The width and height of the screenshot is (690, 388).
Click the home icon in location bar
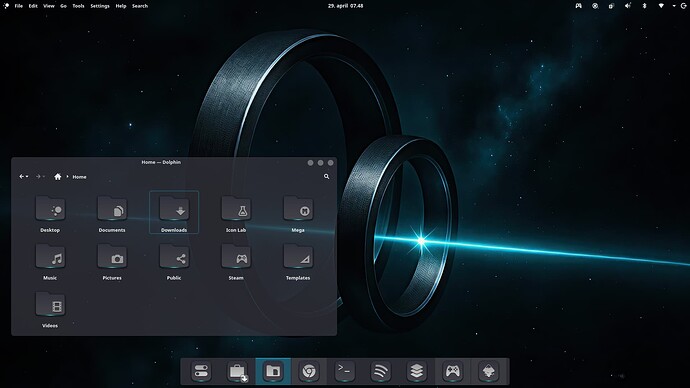pyautogui.click(x=58, y=176)
